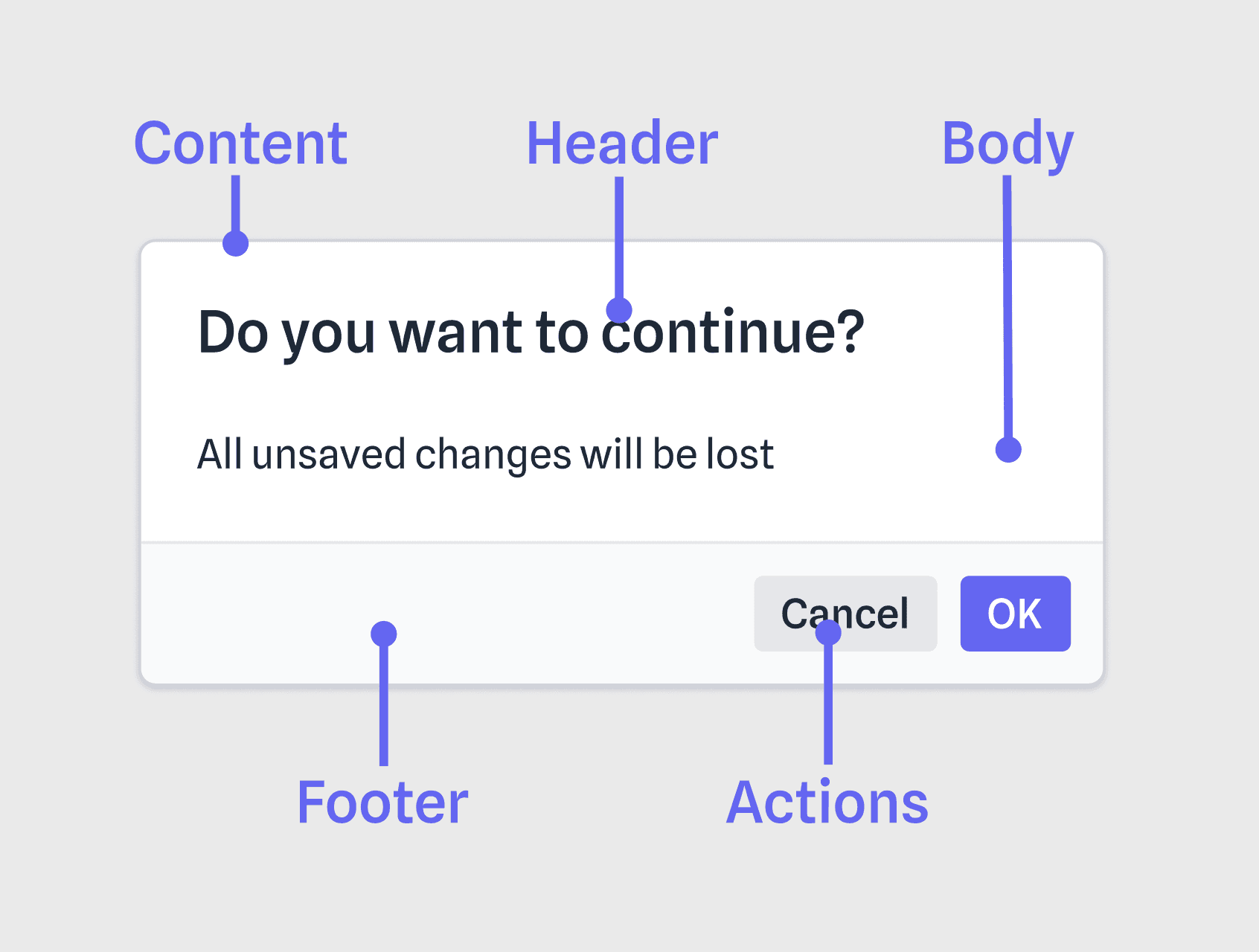Click the Content marker dot on dialog edge
This screenshot has width=1259, height=952.
pos(236,243)
